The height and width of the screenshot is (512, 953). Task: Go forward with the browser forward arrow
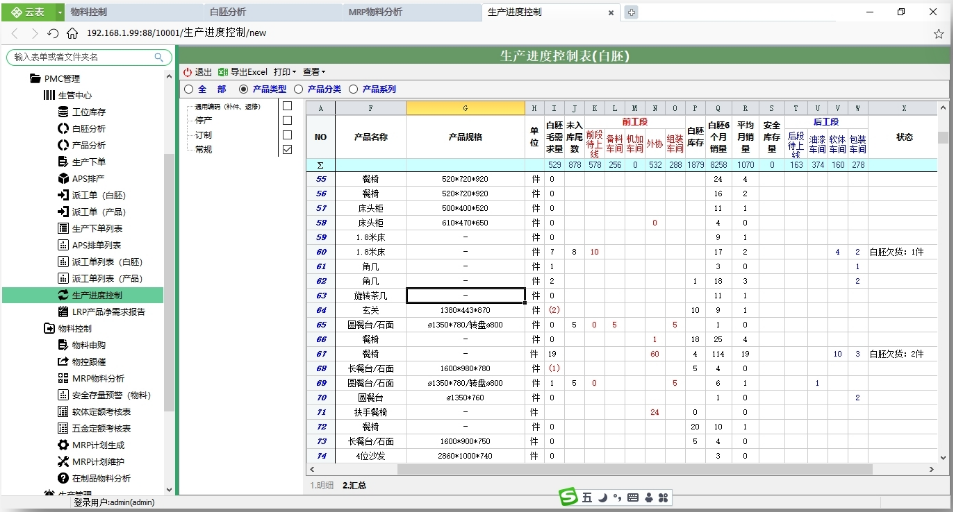[34, 33]
